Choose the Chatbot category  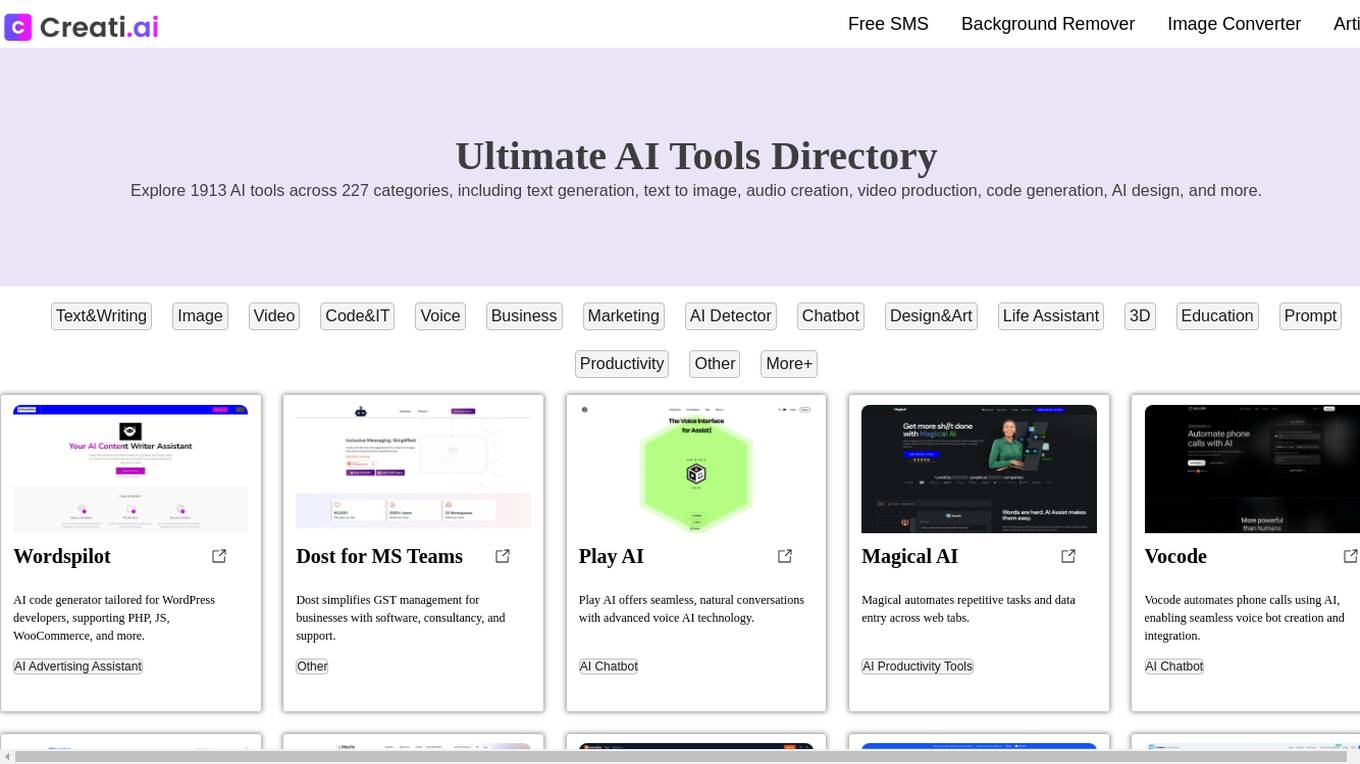pyautogui.click(x=831, y=316)
